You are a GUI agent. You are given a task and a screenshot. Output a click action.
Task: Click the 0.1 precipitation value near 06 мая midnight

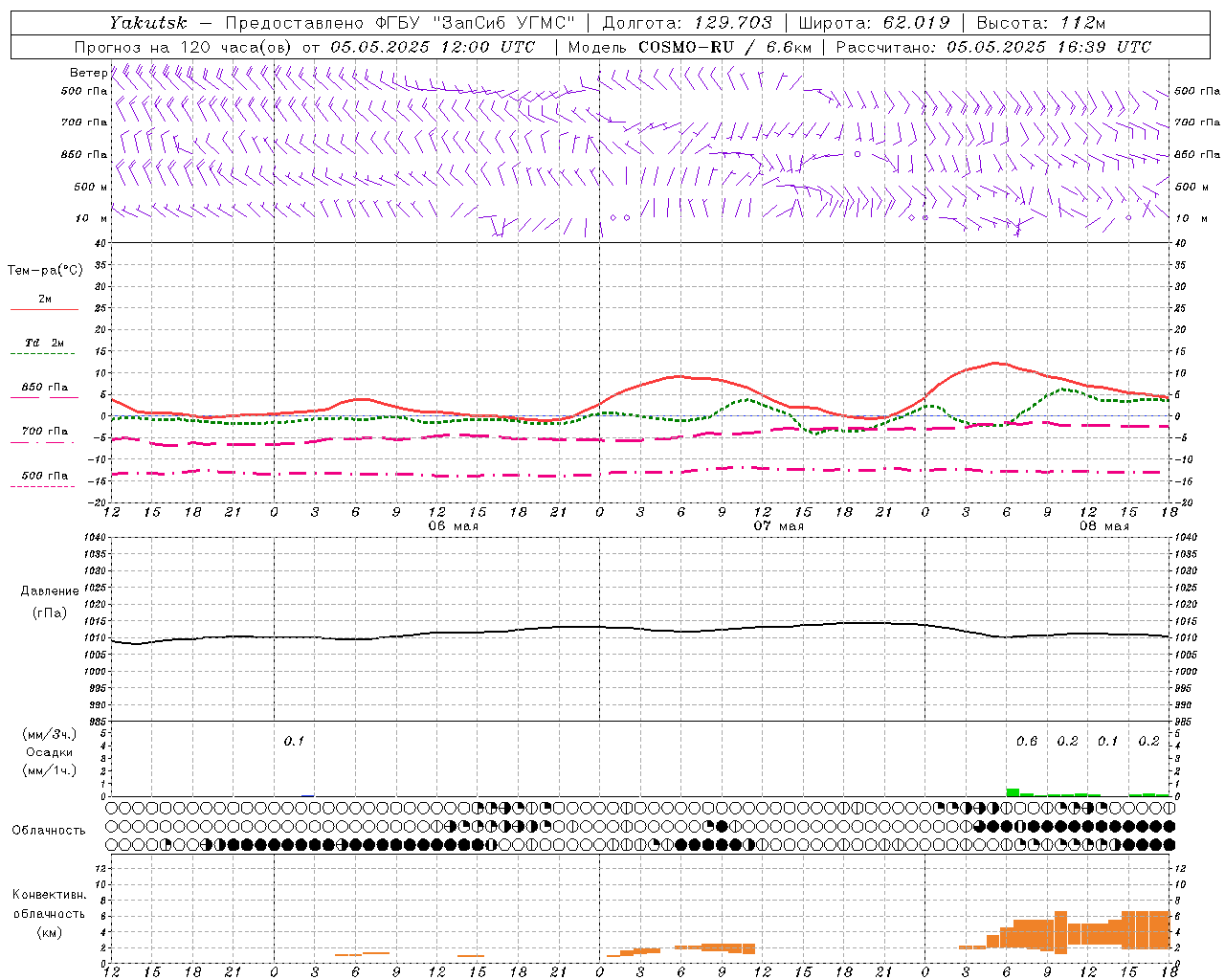[x=294, y=742]
